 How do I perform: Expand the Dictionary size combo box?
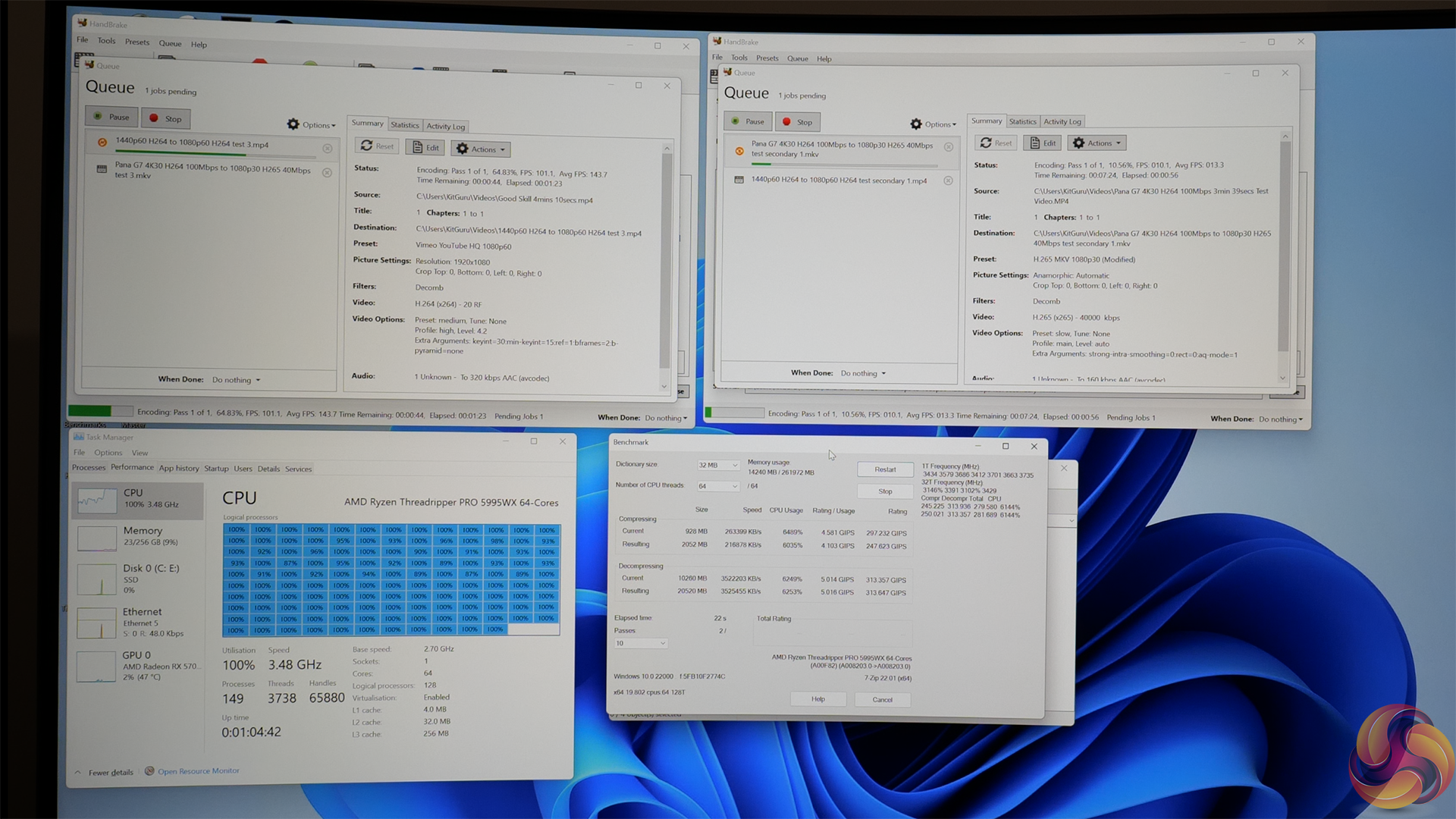point(717,465)
